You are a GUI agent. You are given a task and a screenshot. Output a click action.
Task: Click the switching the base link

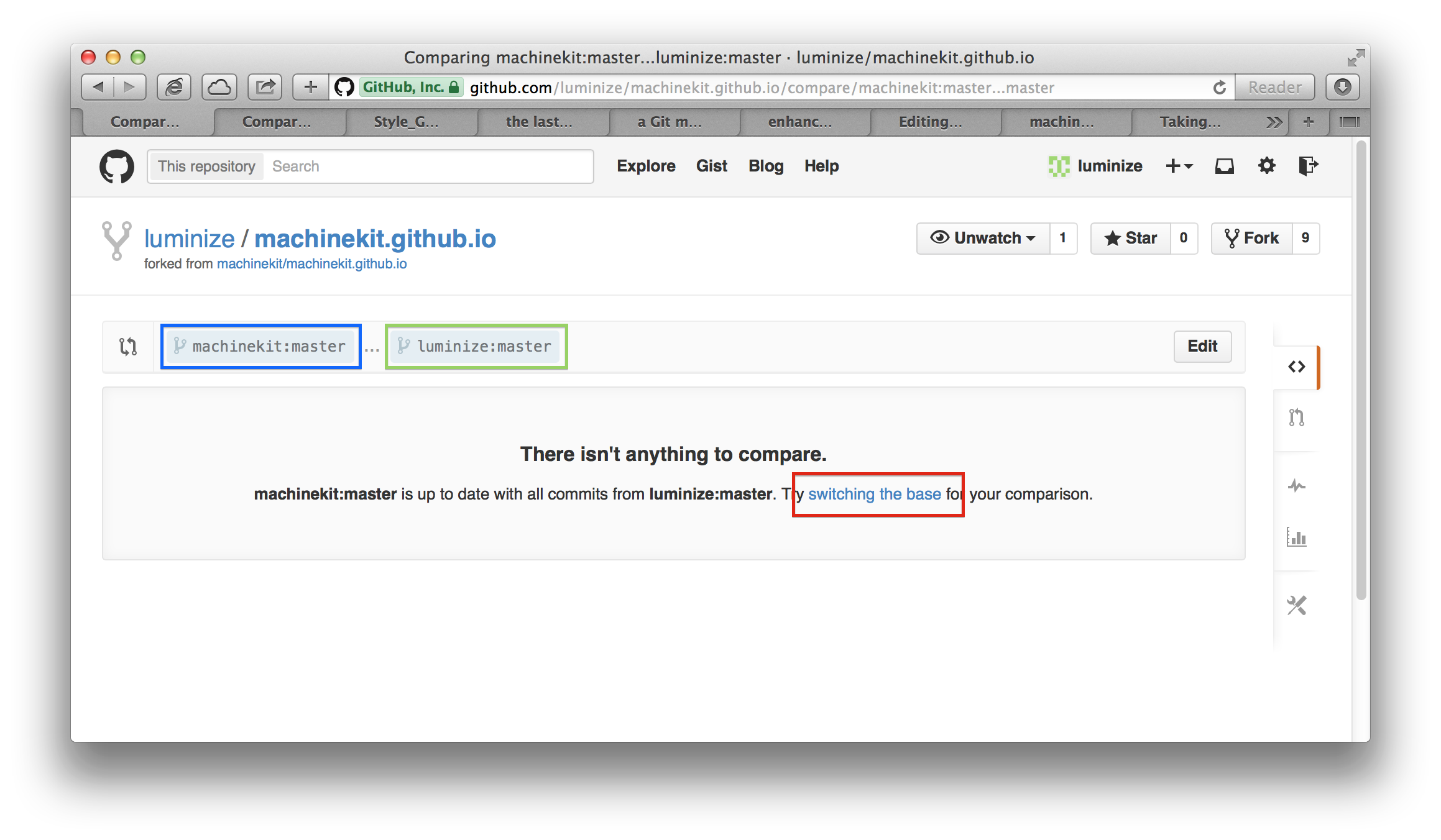874,494
